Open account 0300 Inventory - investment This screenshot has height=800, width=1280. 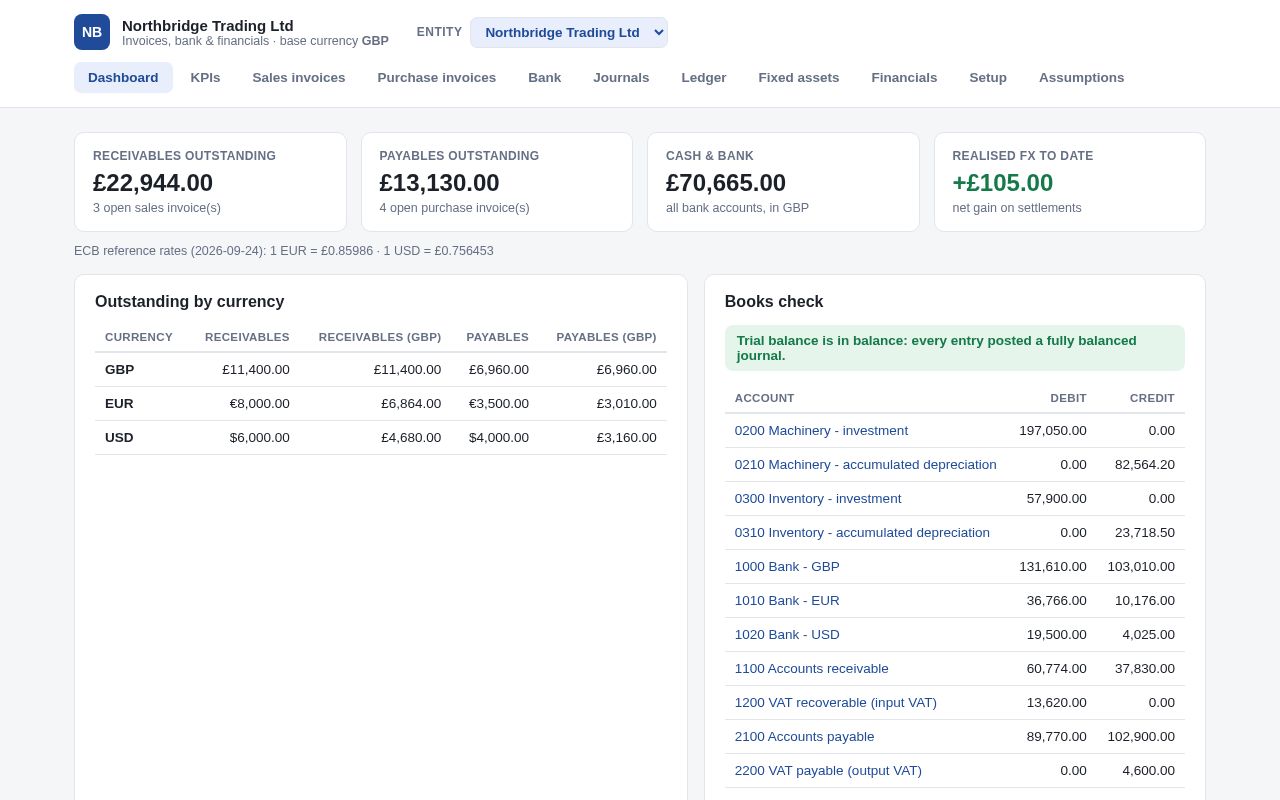pos(818,499)
